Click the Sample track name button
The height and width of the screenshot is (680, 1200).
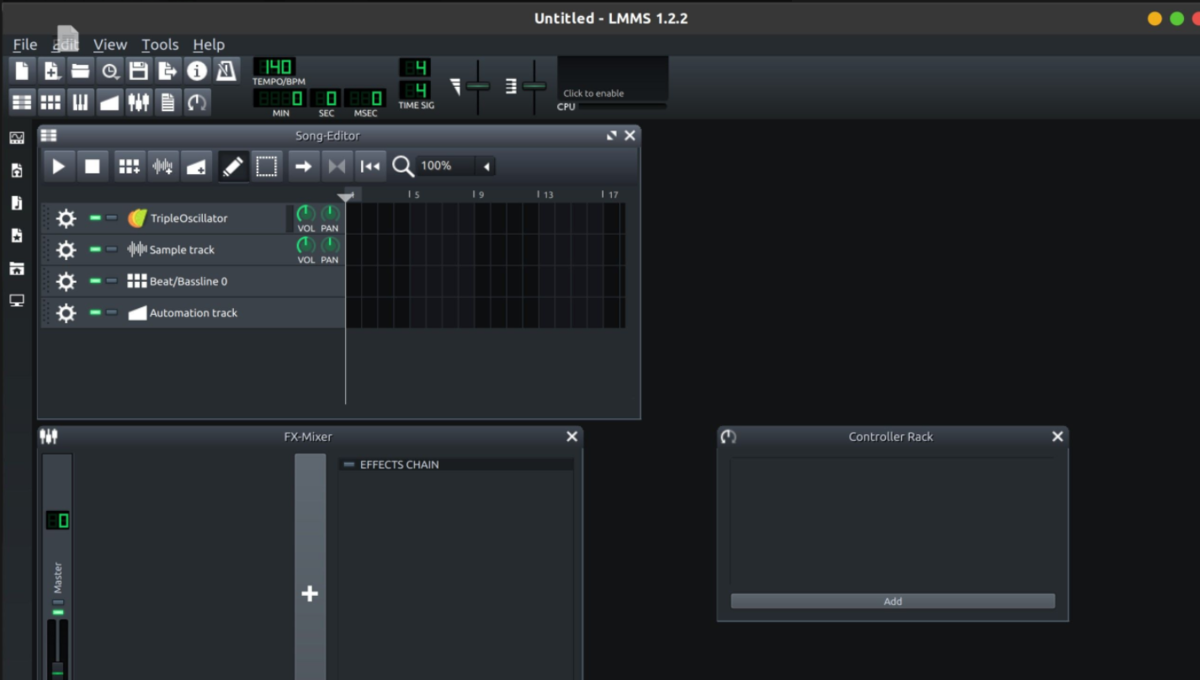pos(205,249)
